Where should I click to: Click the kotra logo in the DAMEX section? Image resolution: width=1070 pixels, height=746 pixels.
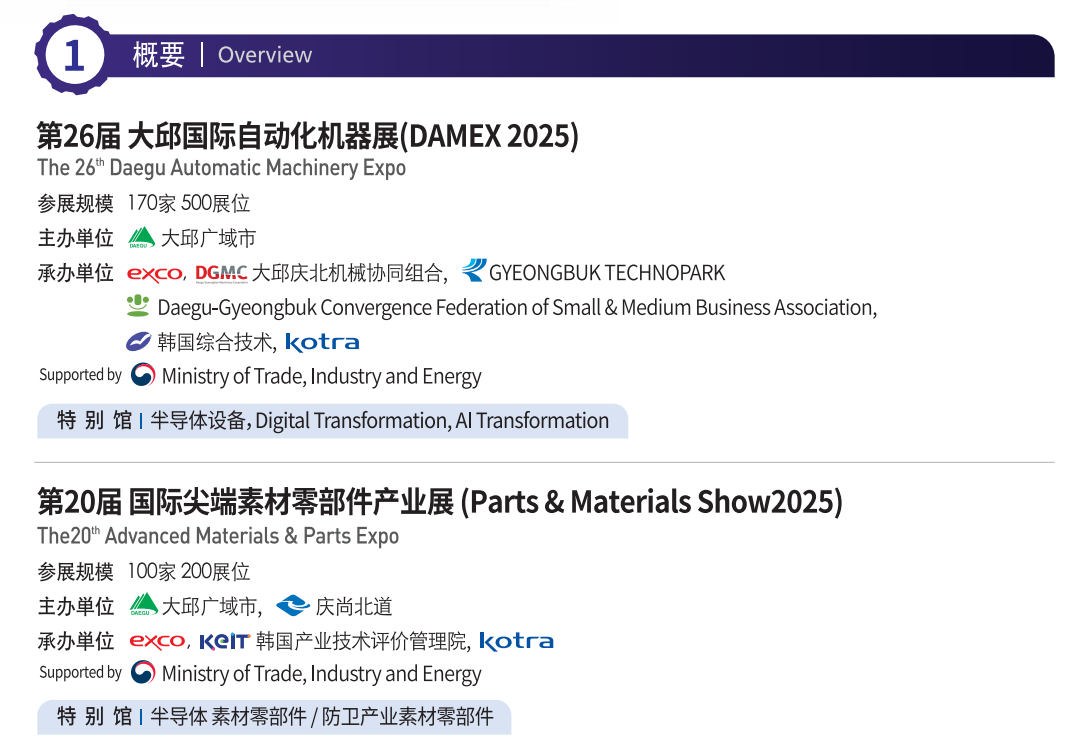coord(322,342)
